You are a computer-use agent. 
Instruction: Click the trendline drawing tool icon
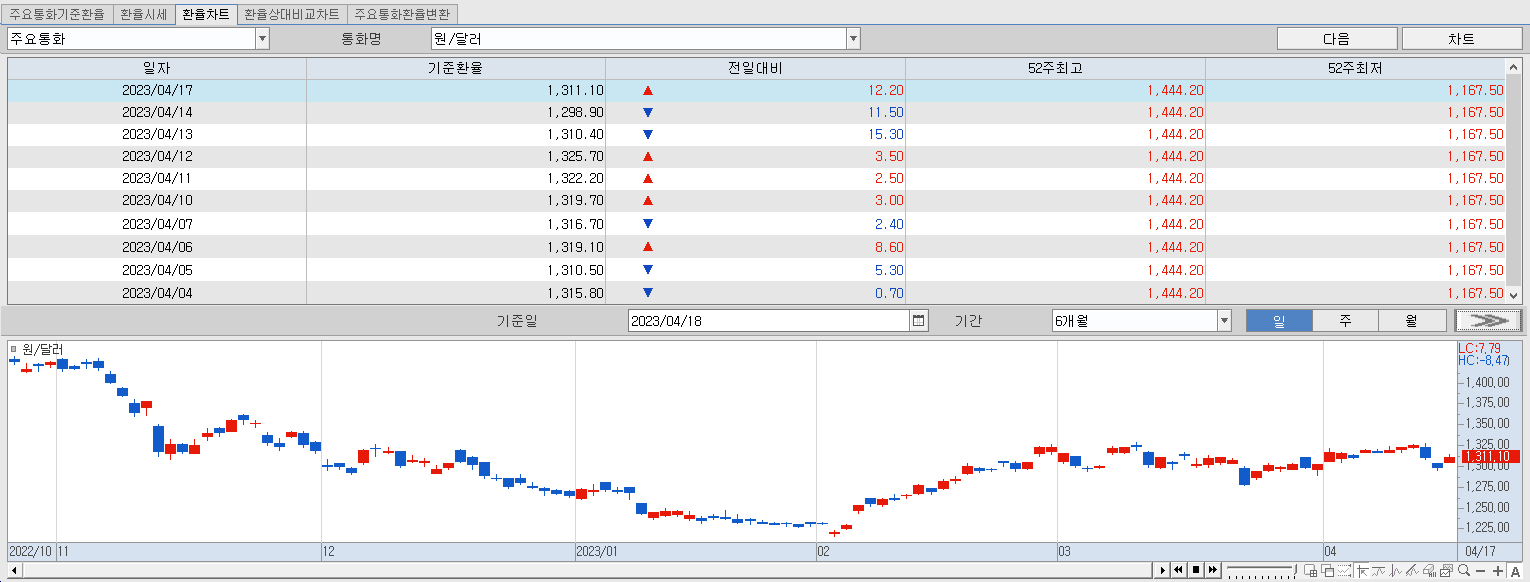coord(1412,570)
